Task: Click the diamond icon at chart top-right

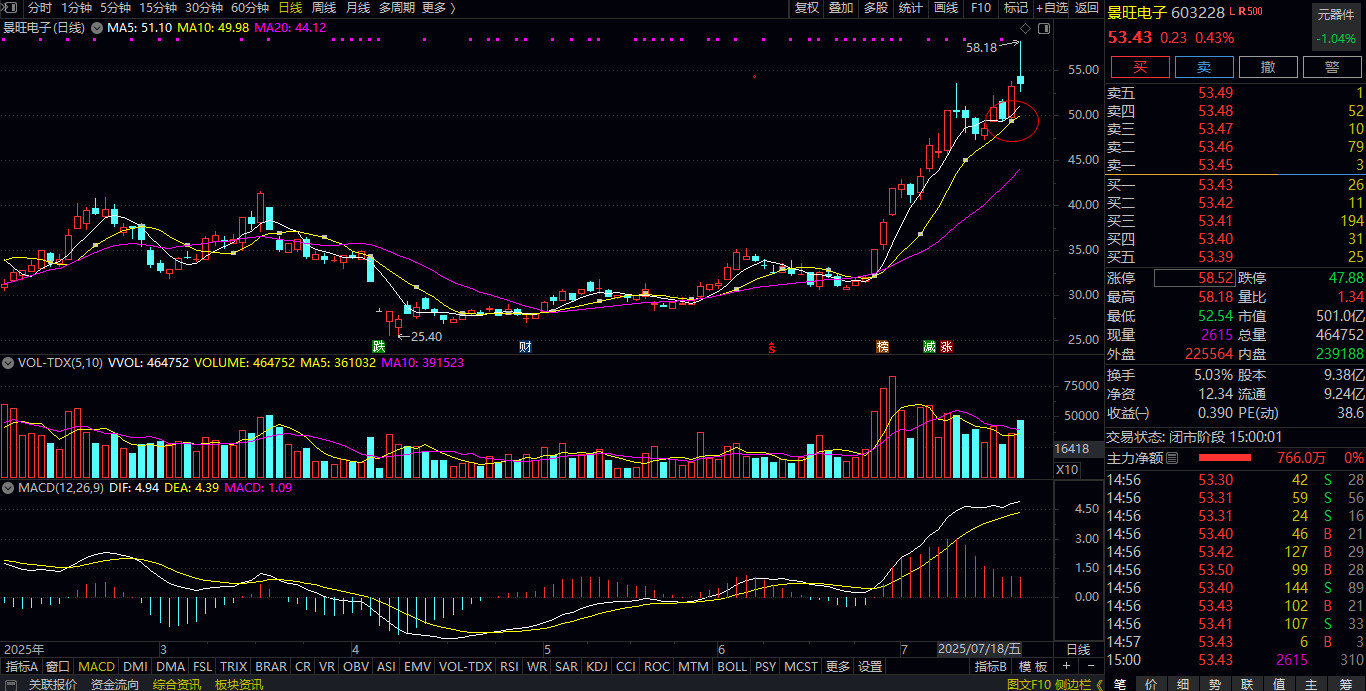Action: pyautogui.click(x=1044, y=29)
